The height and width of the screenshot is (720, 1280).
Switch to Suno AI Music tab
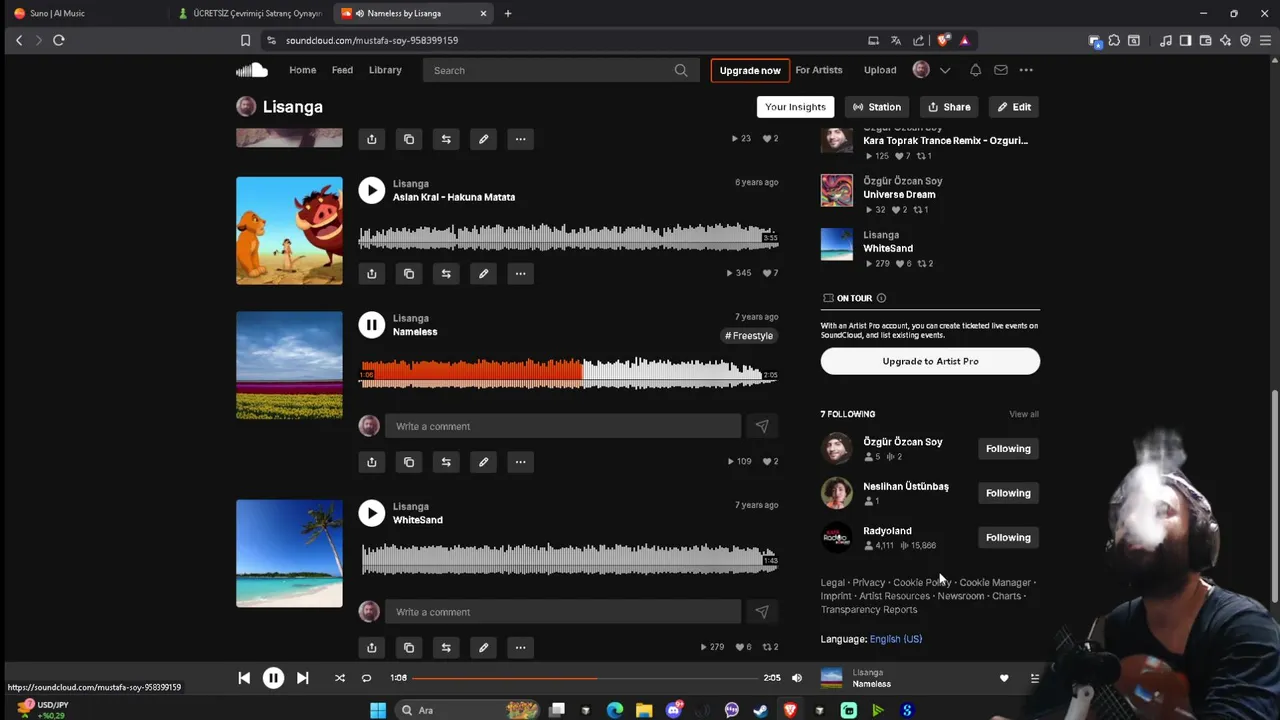coord(82,13)
